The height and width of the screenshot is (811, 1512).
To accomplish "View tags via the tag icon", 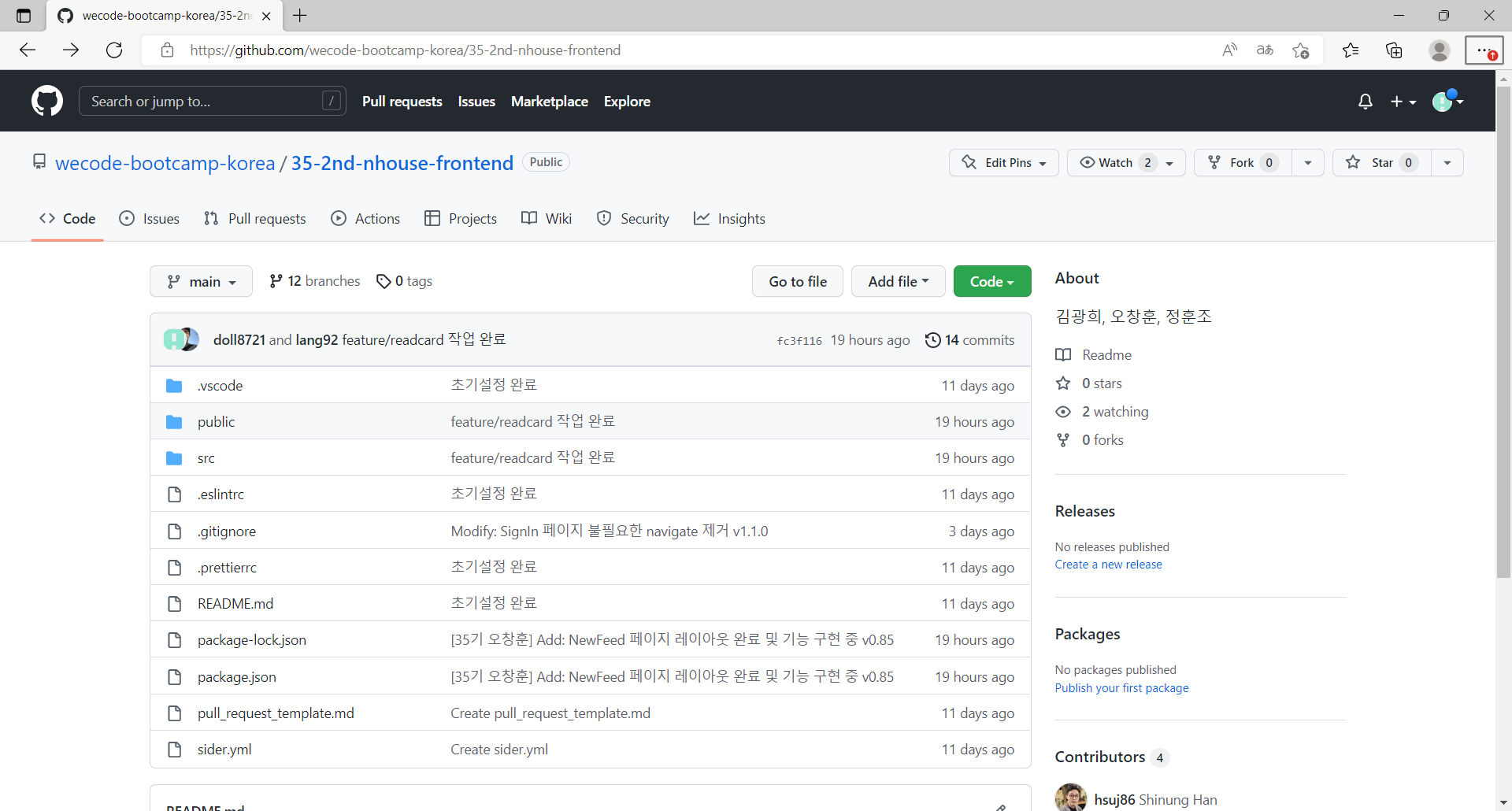I will (384, 281).
